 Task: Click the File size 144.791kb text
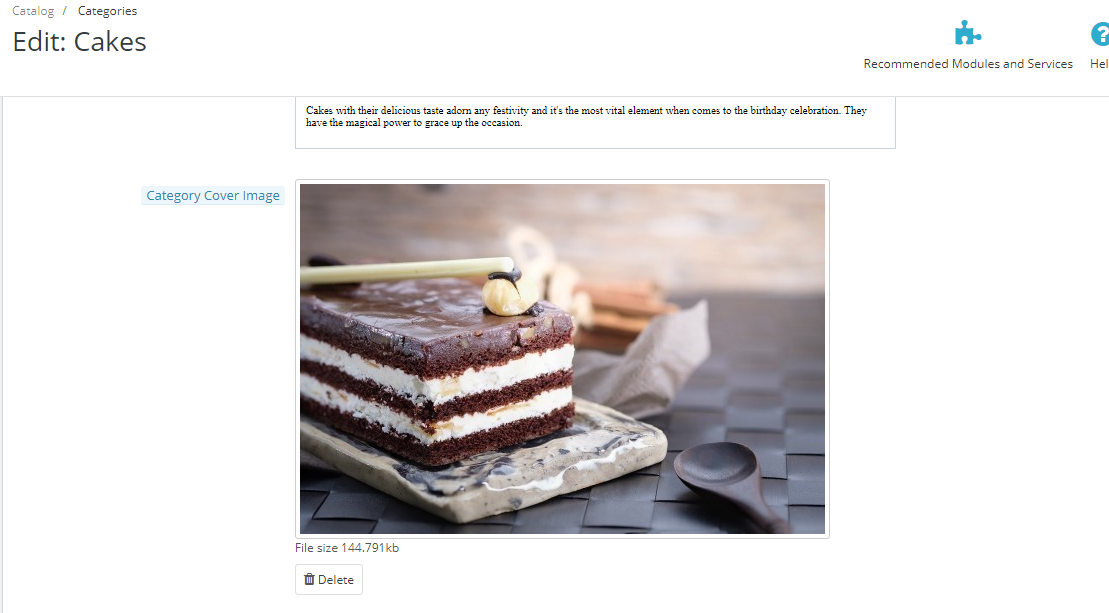347,547
